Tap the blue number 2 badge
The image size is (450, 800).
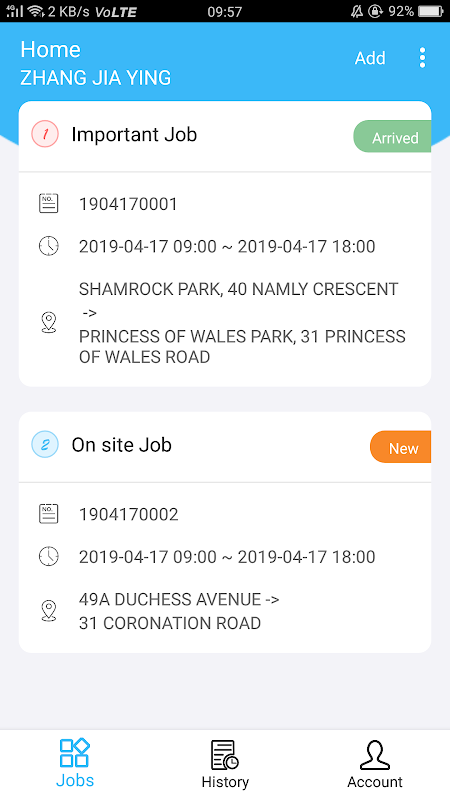point(45,444)
